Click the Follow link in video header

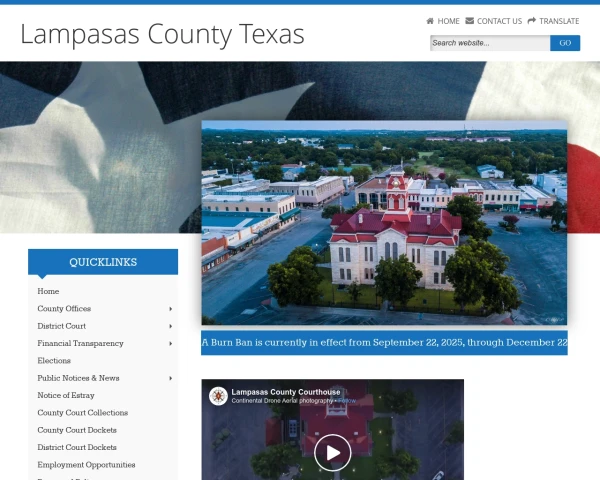(x=347, y=401)
